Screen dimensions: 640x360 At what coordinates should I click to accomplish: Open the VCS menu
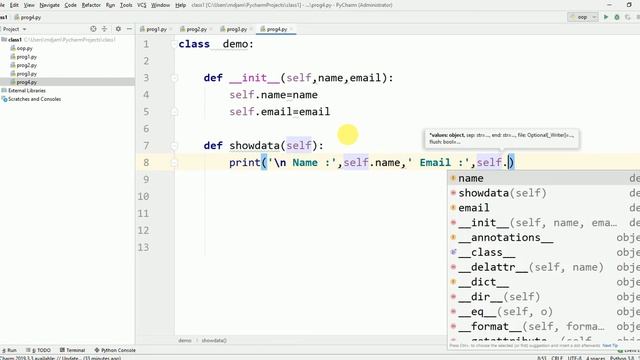click(x=142, y=5)
